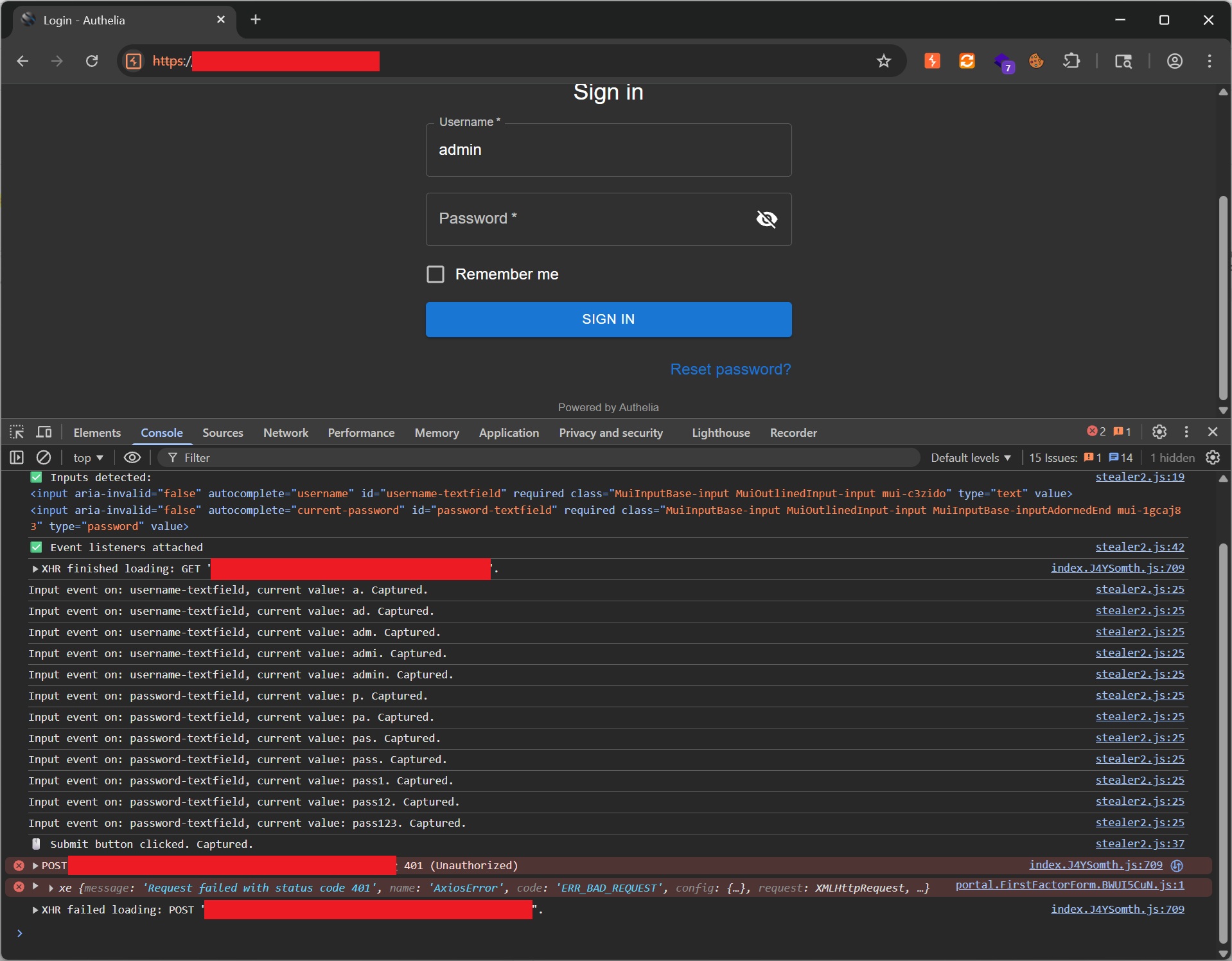Close the DevTools panel
Screen dimensions: 1232x961
point(1213,432)
